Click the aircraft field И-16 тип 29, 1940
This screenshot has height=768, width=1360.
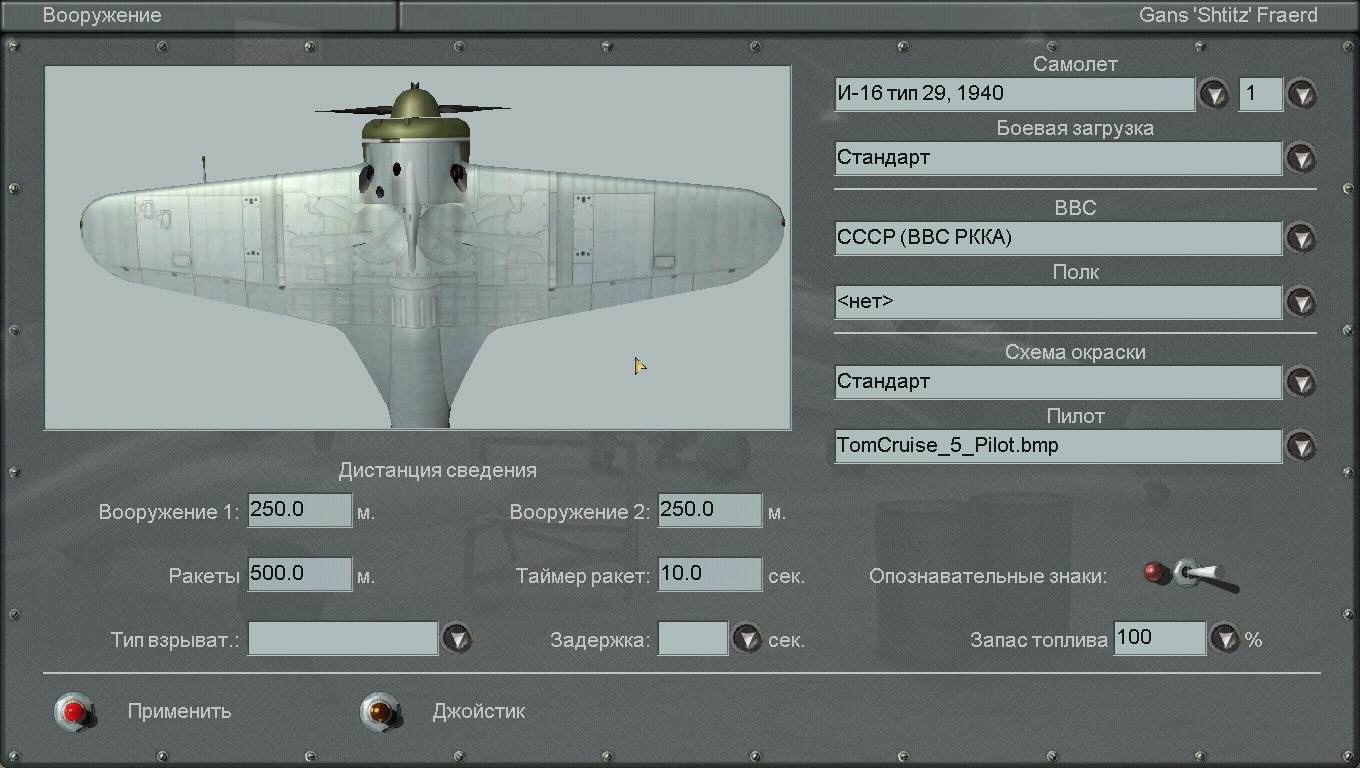tap(1015, 94)
